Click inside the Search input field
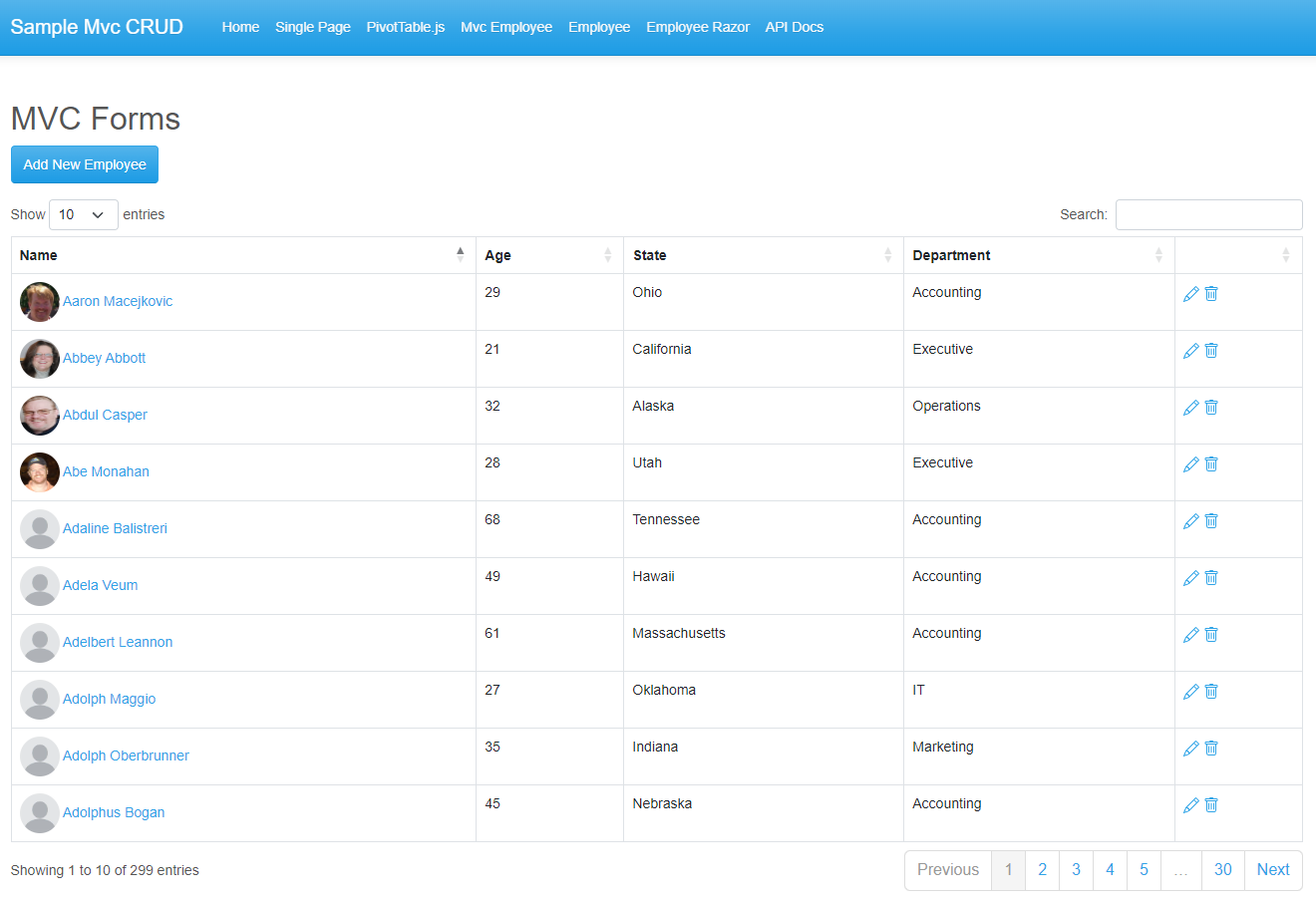The image size is (1316, 904). (x=1208, y=214)
